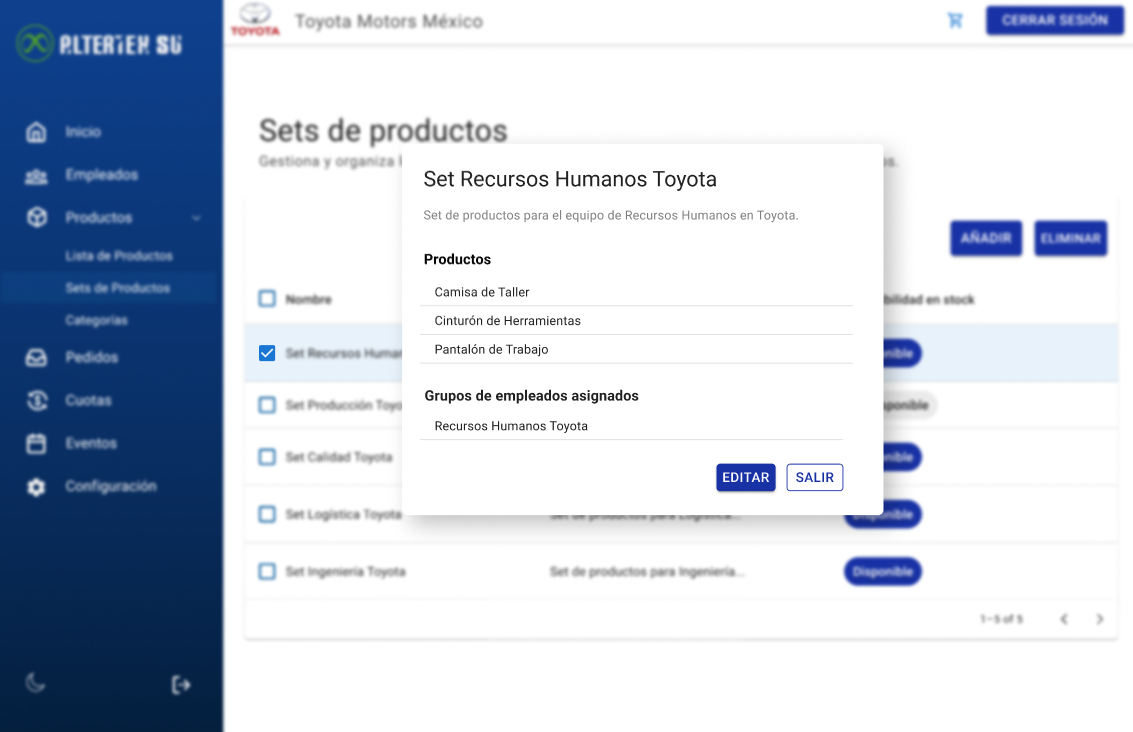Viewport: 1133px width, 732px height.
Task: Open the Cuotas menu item
Action: click(88, 400)
